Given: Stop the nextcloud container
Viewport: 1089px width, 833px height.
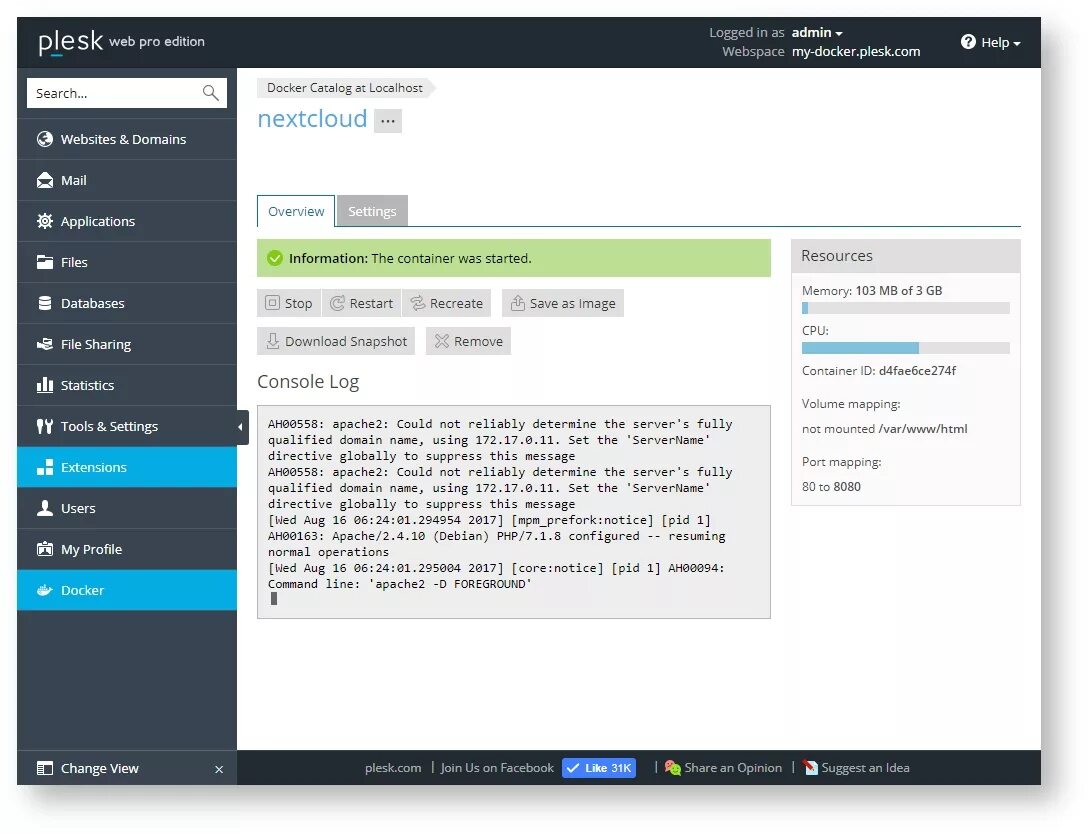Looking at the screenshot, I should 289,303.
